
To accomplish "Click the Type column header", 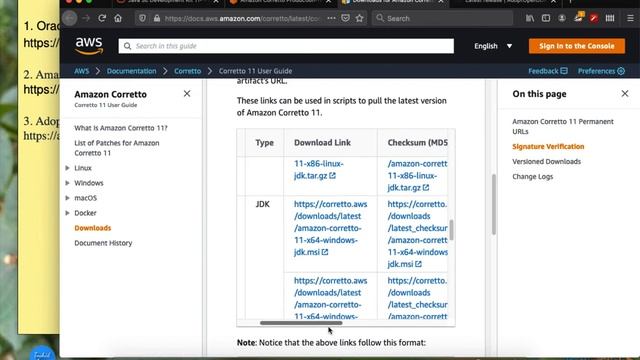I will [x=264, y=142].
